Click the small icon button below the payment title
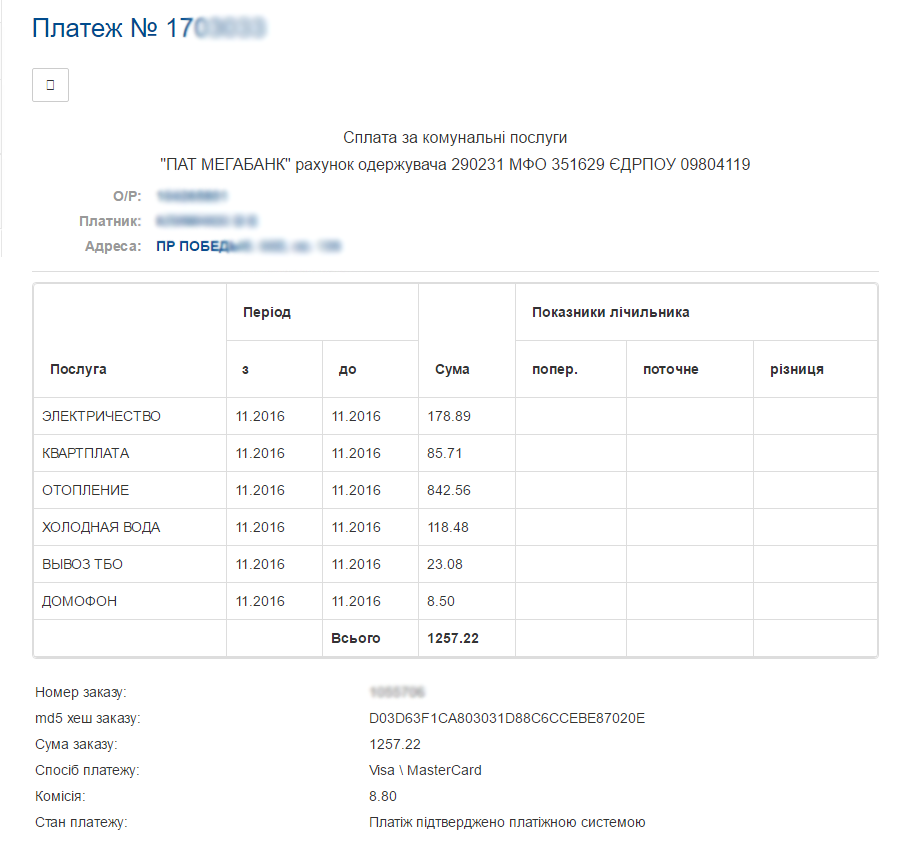The image size is (904, 842). coord(50,85)
